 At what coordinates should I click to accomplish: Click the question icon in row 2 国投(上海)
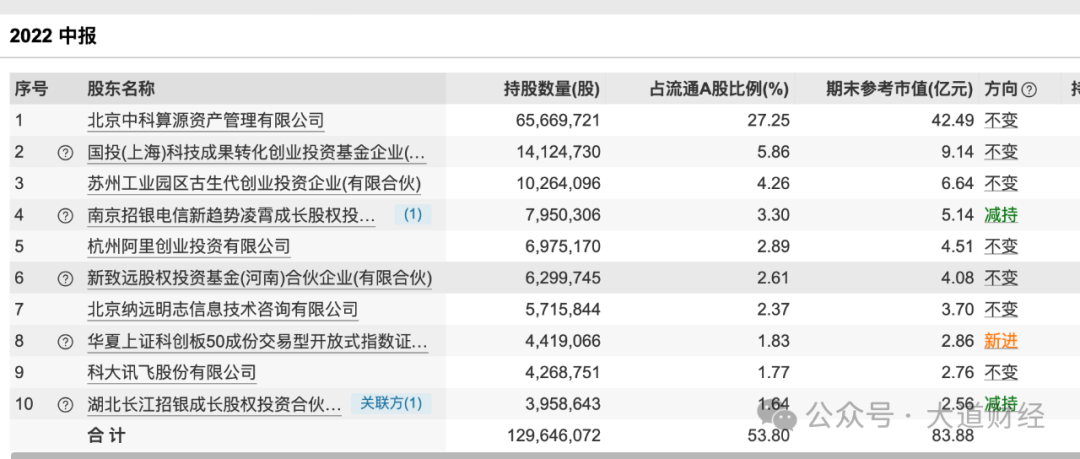tap(65, 152)
